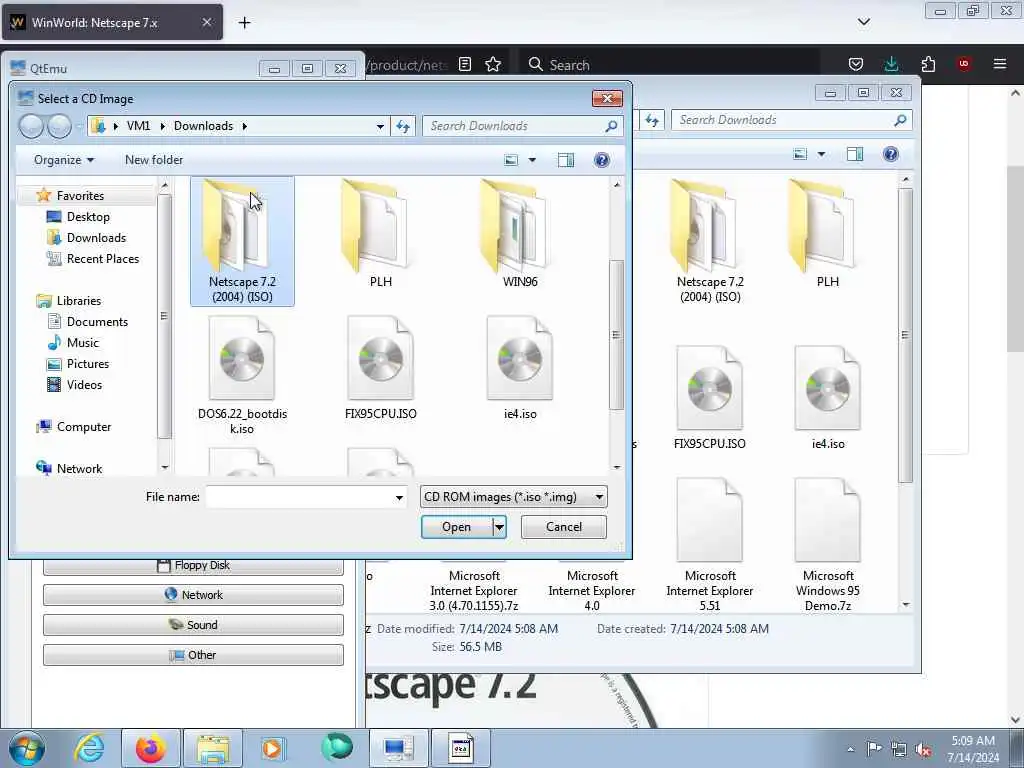
Task: Click the dialog's help question mark icon
Action: click(x=601, y=160)
